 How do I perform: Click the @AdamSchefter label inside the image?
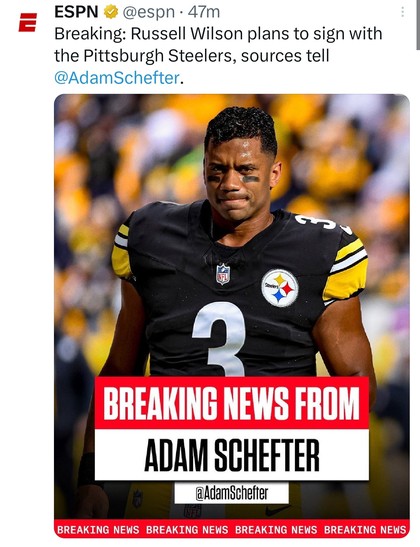[232, 493]
